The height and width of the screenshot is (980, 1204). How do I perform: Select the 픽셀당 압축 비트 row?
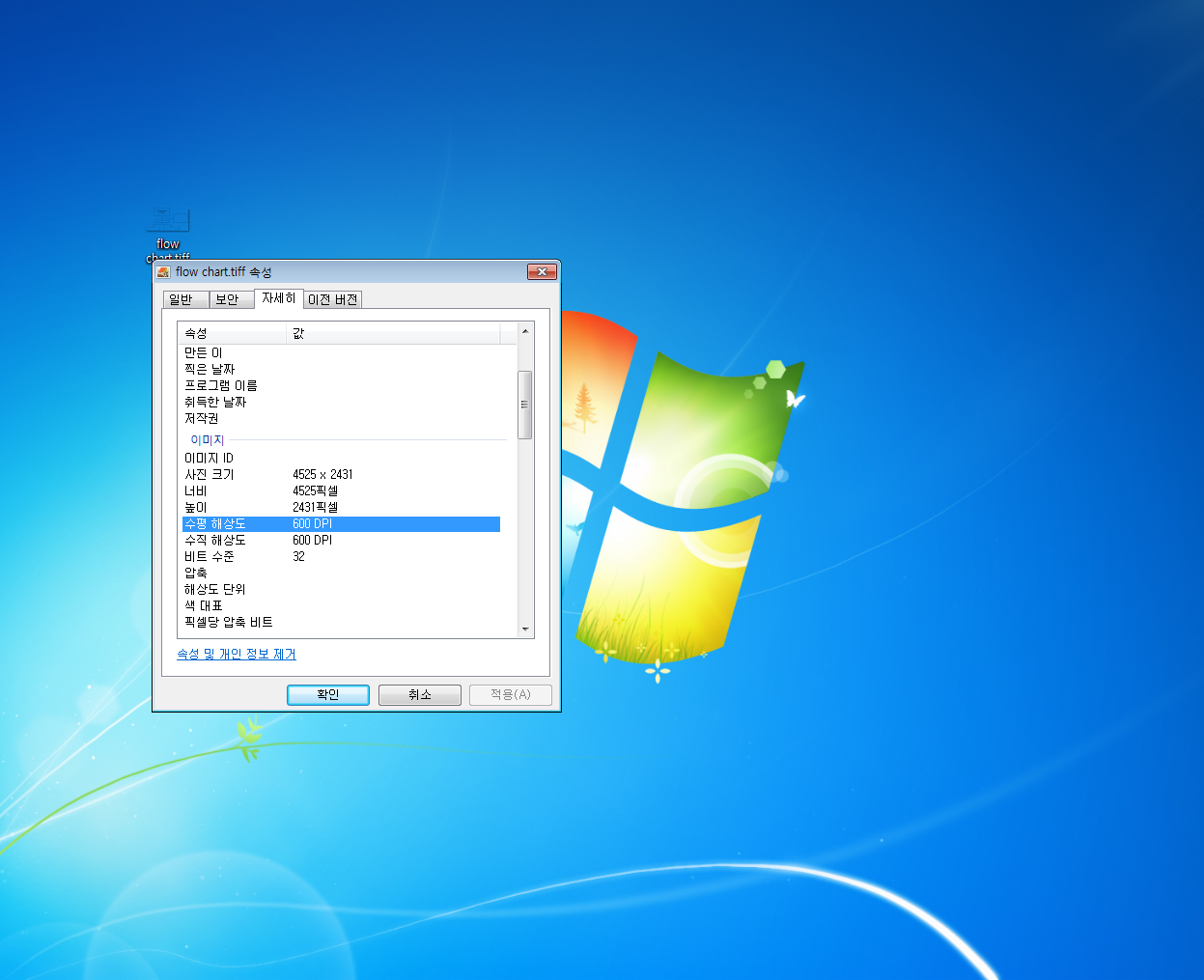click(341, 623)
